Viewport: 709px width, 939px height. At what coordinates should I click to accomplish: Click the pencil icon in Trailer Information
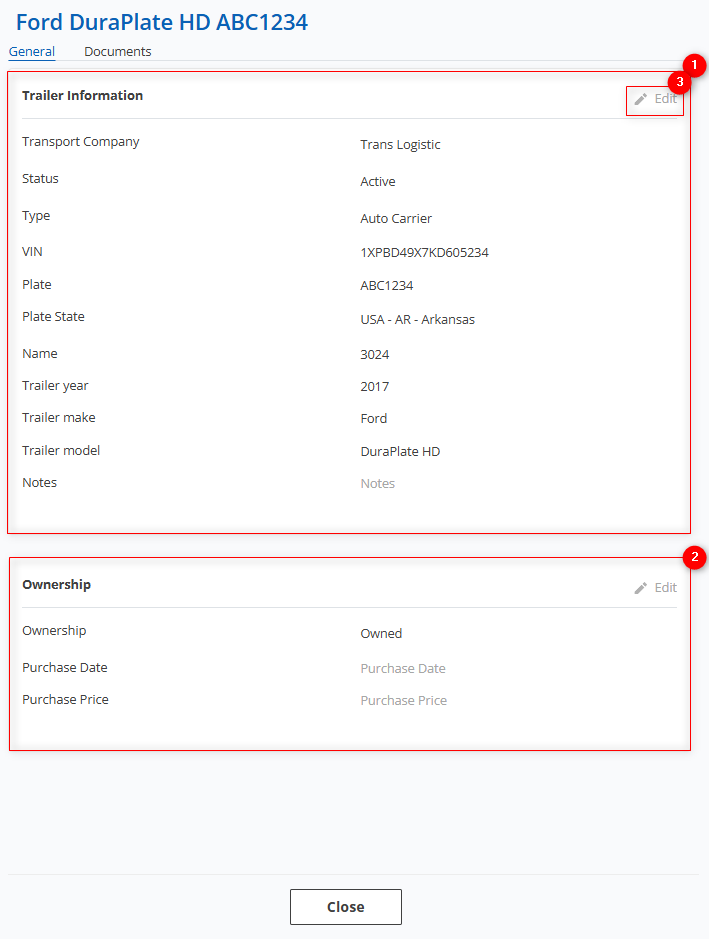click(x=641, y=99)
